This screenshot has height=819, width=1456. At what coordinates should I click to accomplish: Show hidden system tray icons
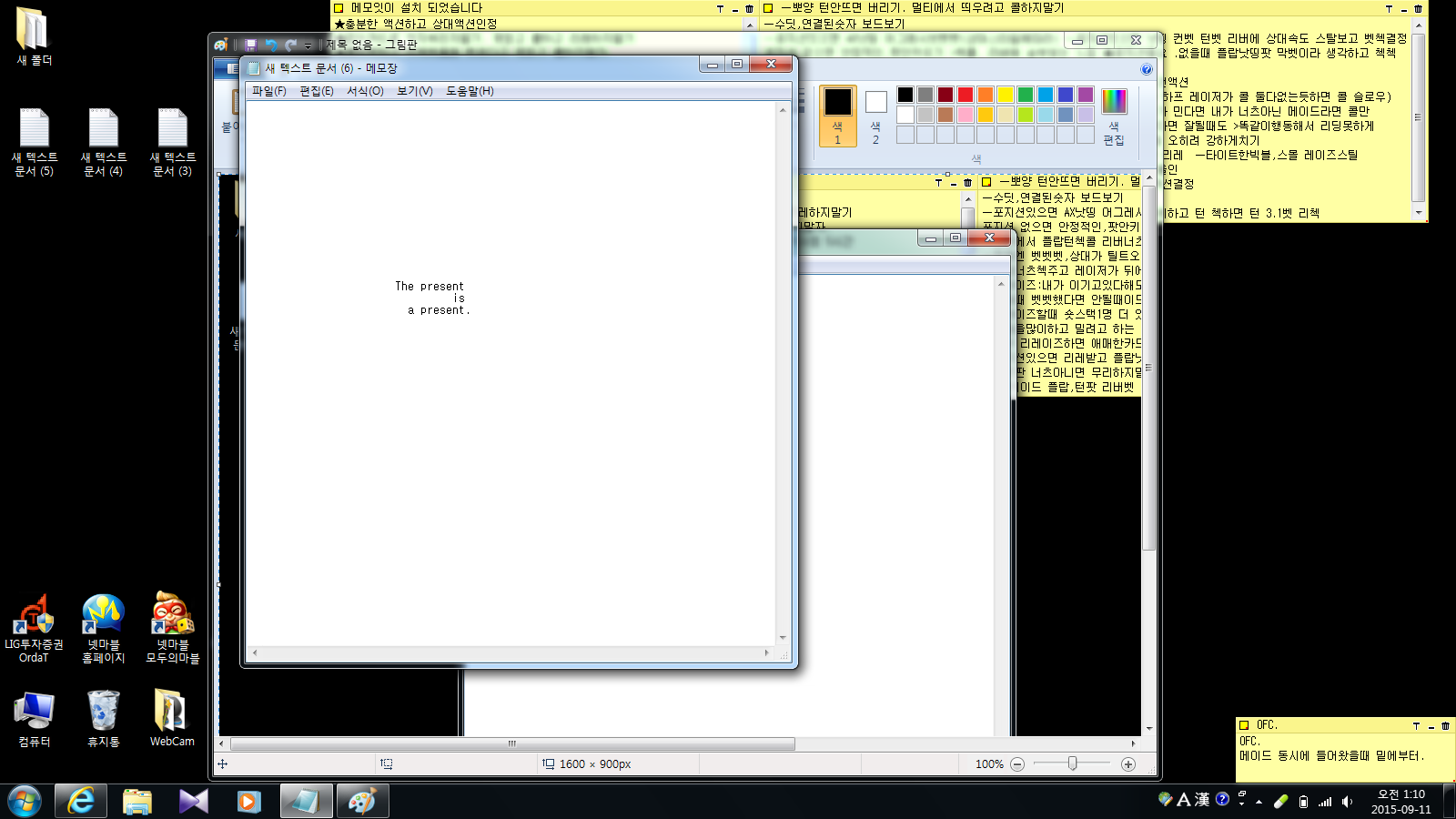pyautogui.click(x=1259, y=802)
